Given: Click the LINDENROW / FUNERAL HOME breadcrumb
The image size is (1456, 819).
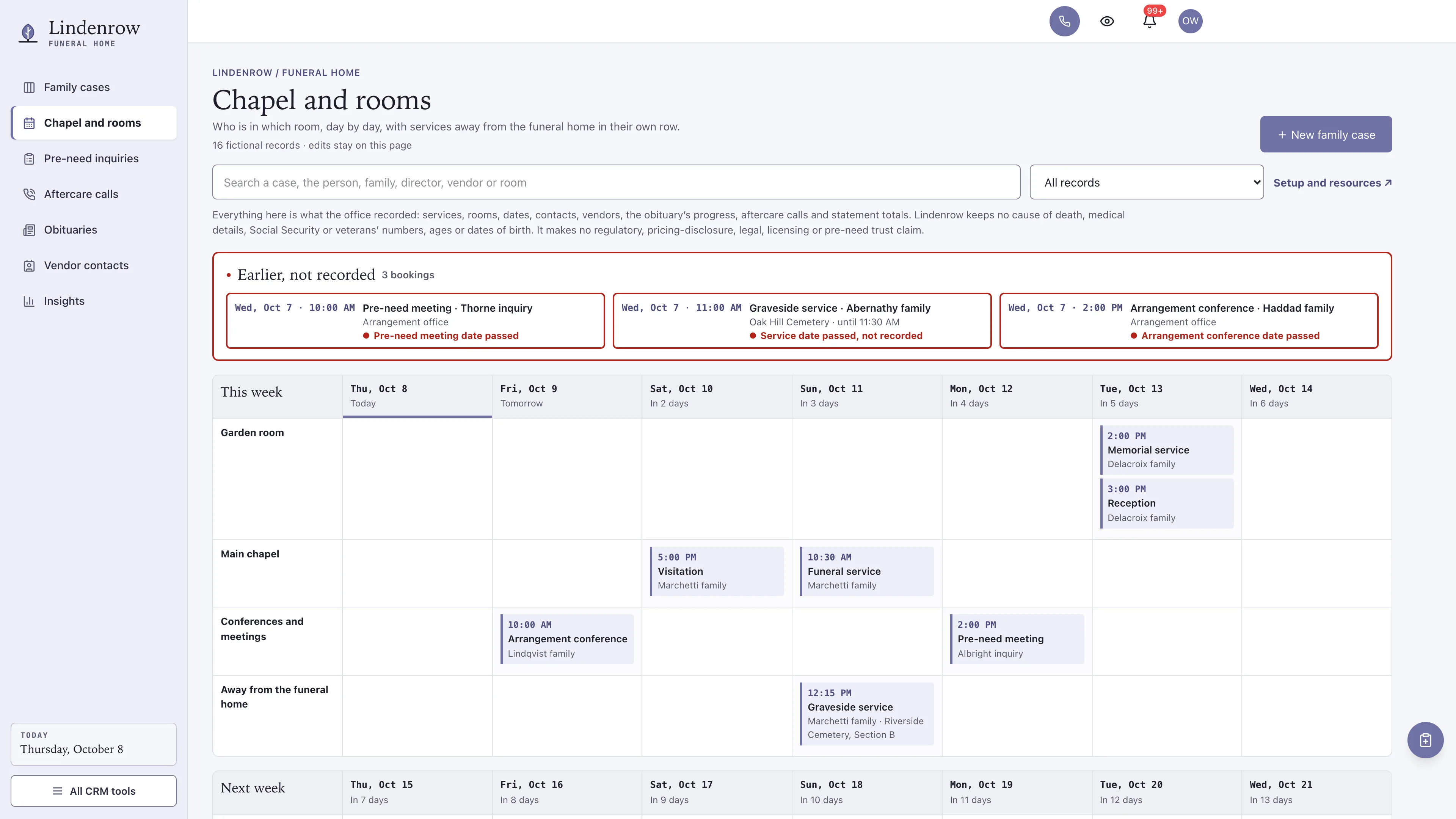Looking at the screenshot, I should (x=286, y=72).
